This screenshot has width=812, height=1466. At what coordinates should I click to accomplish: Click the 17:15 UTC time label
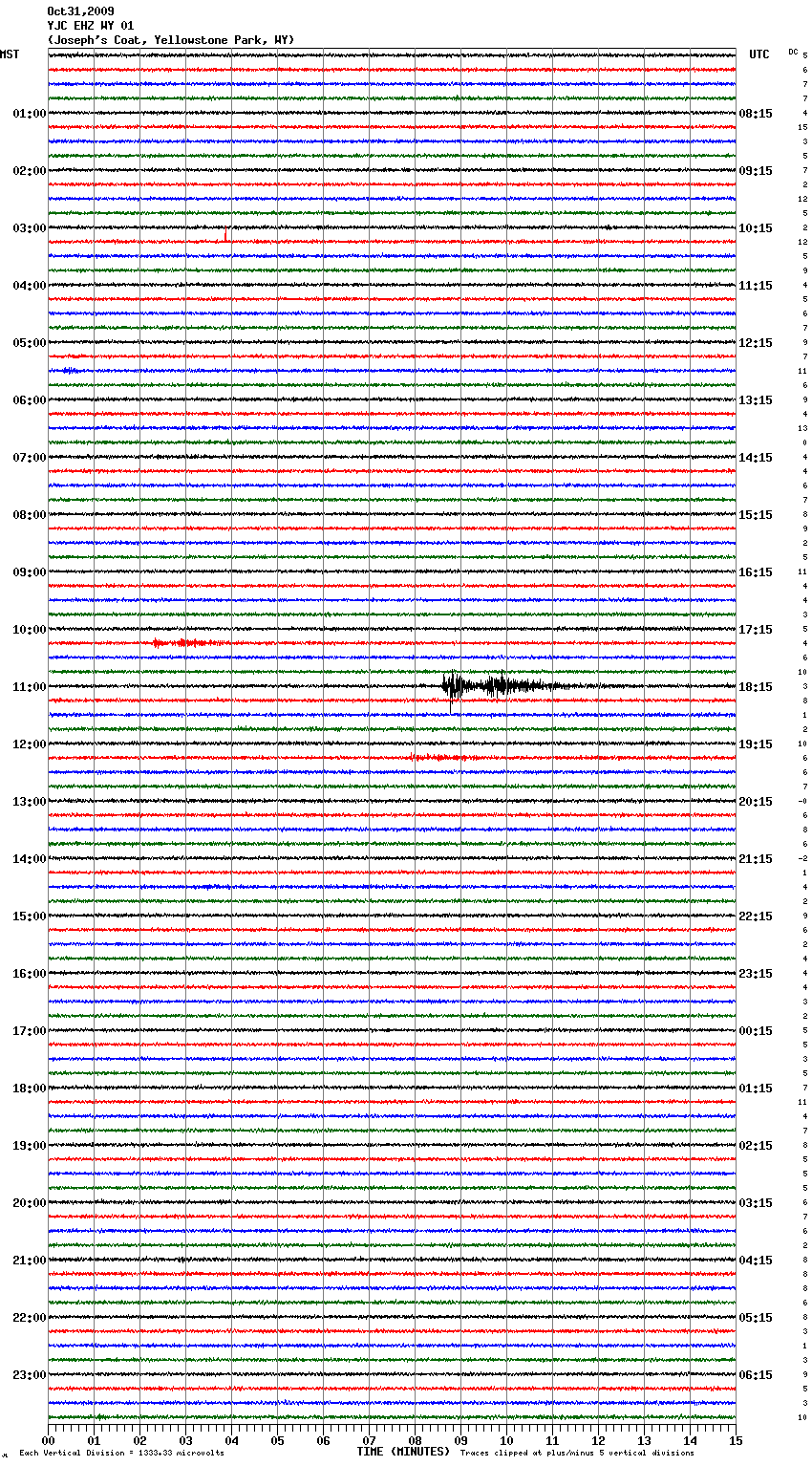point(756,630)
